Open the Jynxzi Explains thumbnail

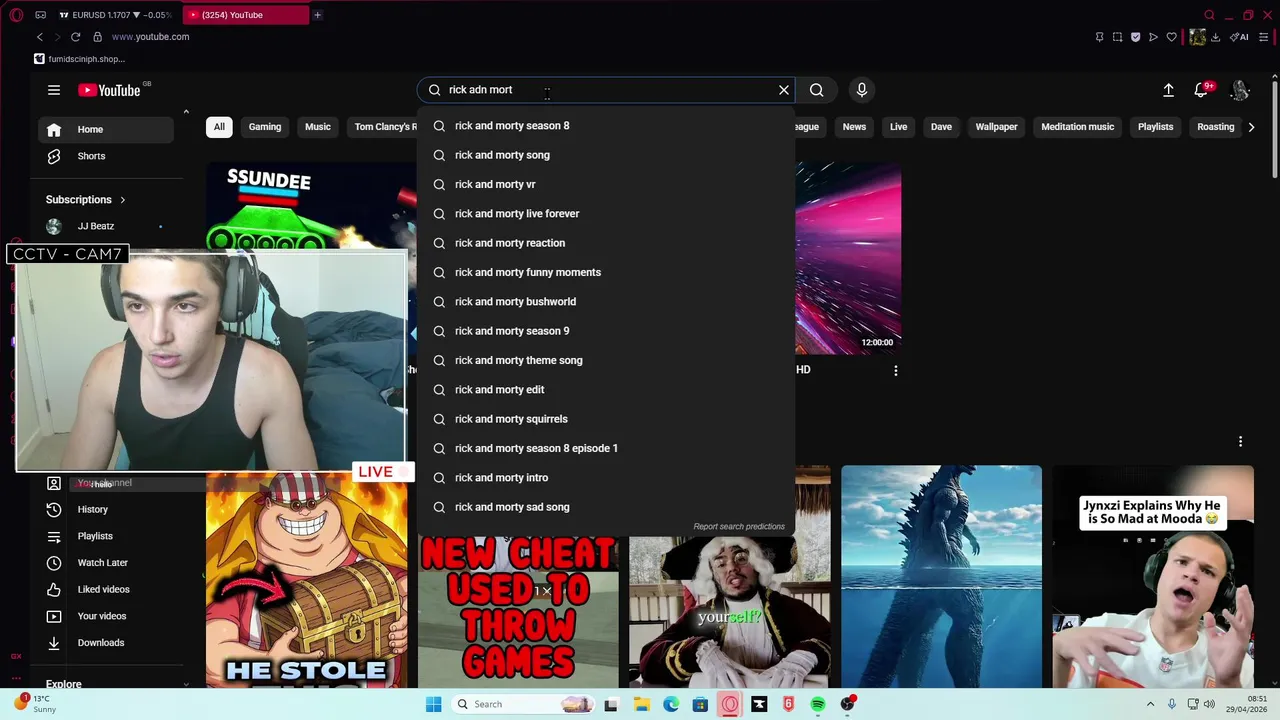click(x=1153, y=576)
